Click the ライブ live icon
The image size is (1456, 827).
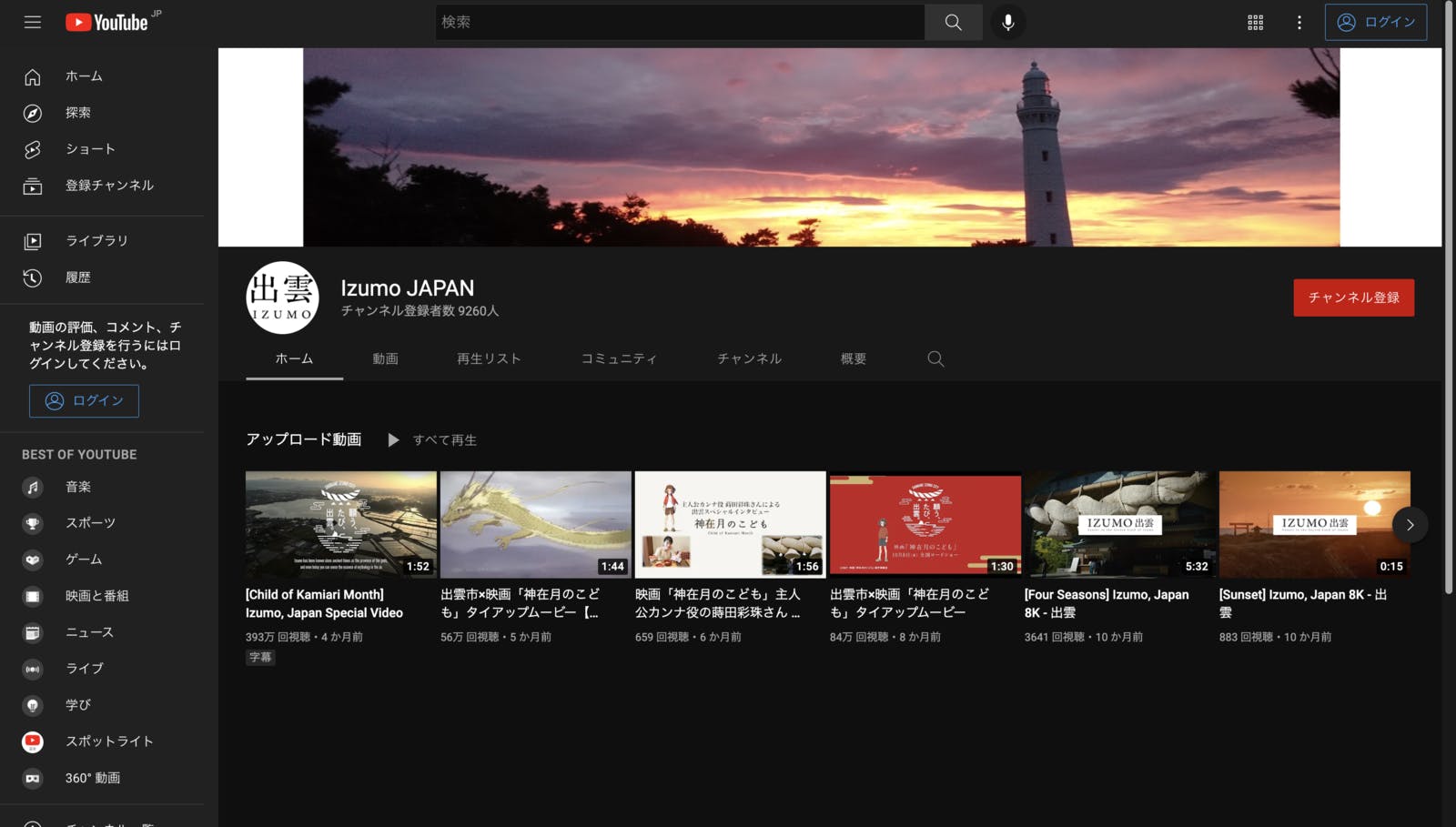click(x=33, y=669)
